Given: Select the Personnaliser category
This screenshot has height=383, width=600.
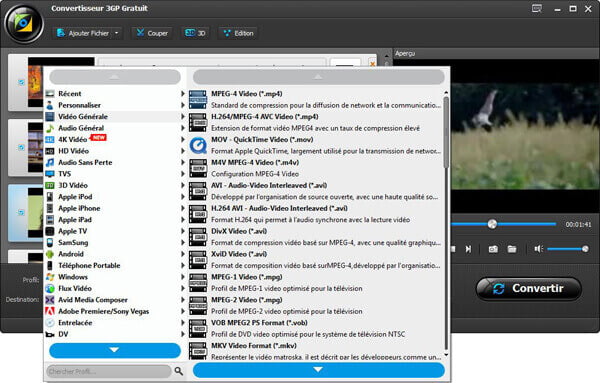Looking at the screenshot, I should coord(115,105).
